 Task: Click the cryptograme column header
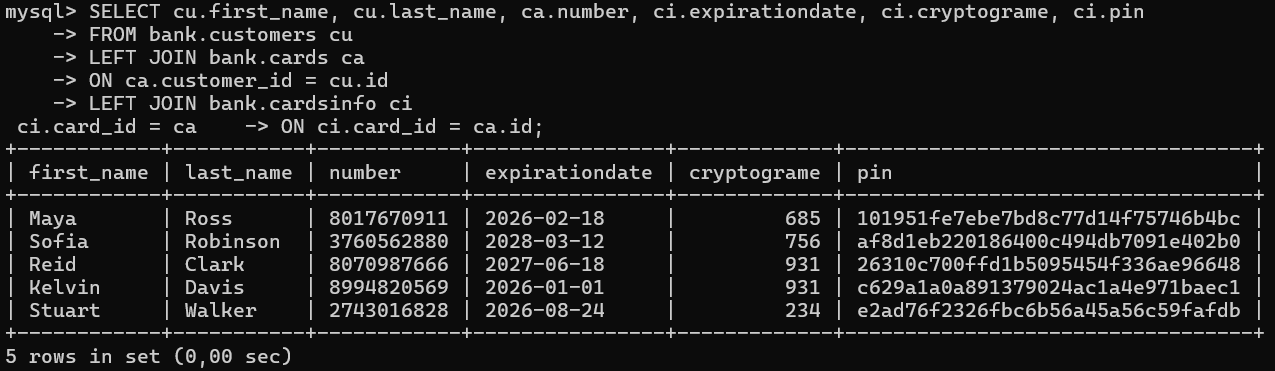pyautogui.click(x=755, y=173)
